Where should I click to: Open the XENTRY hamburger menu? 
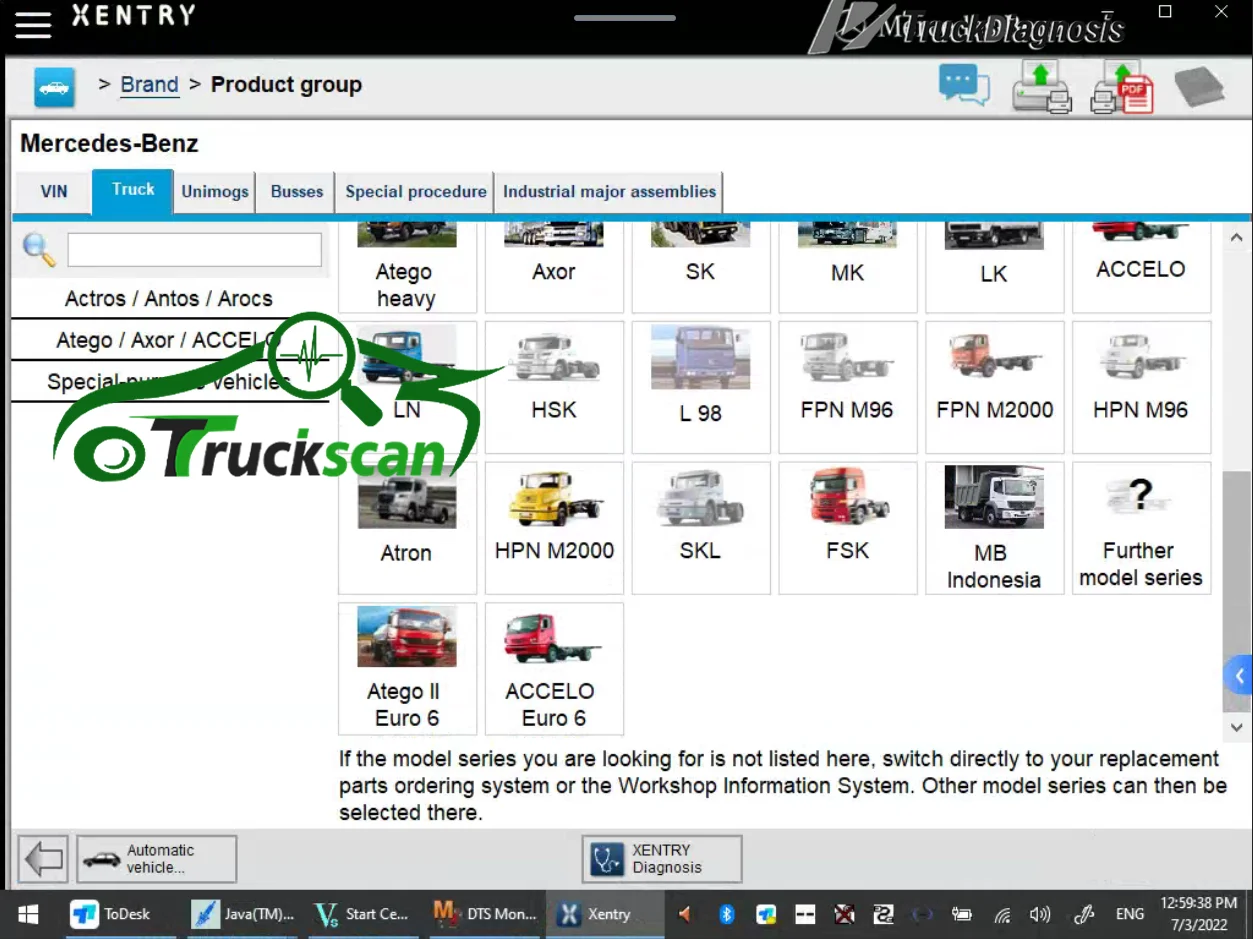click(33, 24)
